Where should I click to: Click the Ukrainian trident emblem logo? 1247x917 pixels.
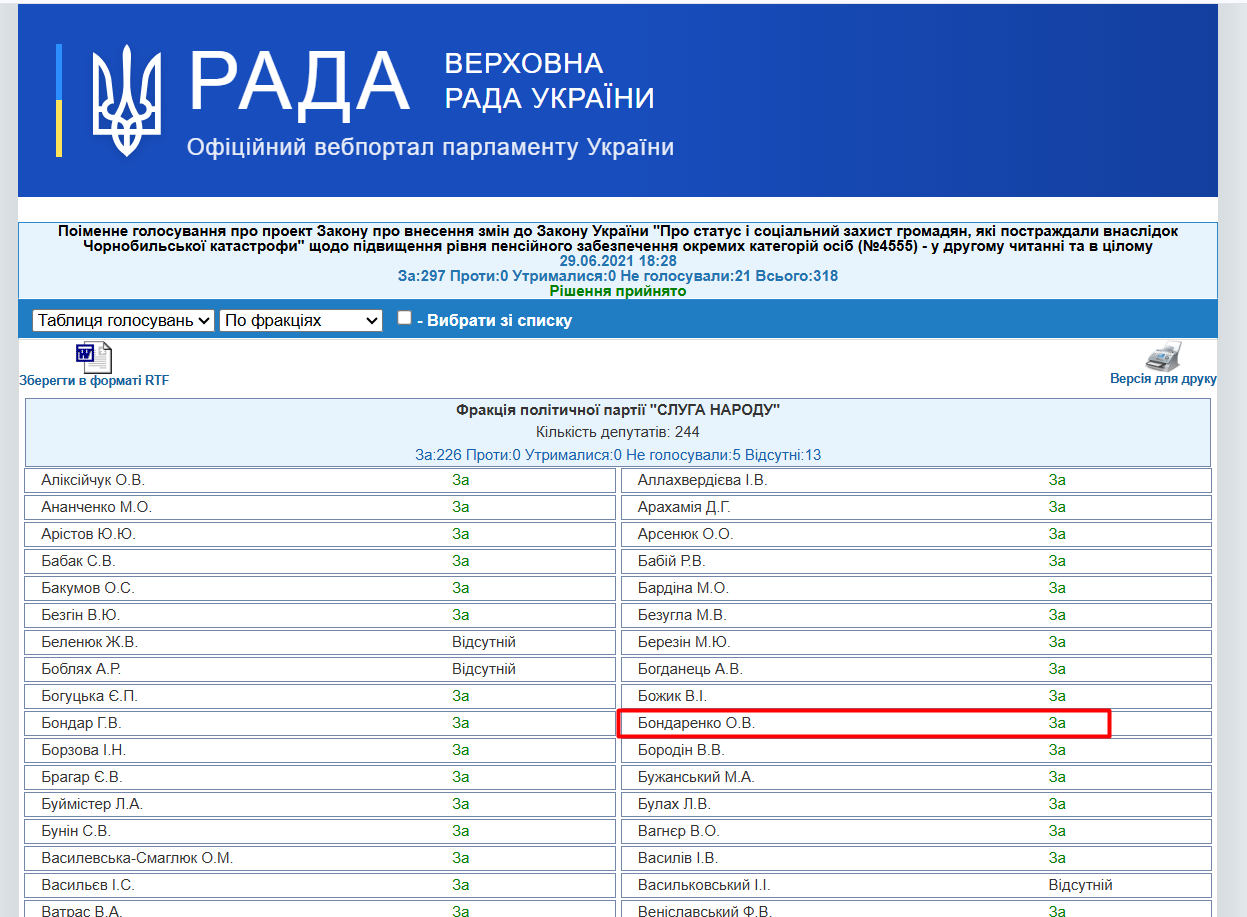pos(126,100)
